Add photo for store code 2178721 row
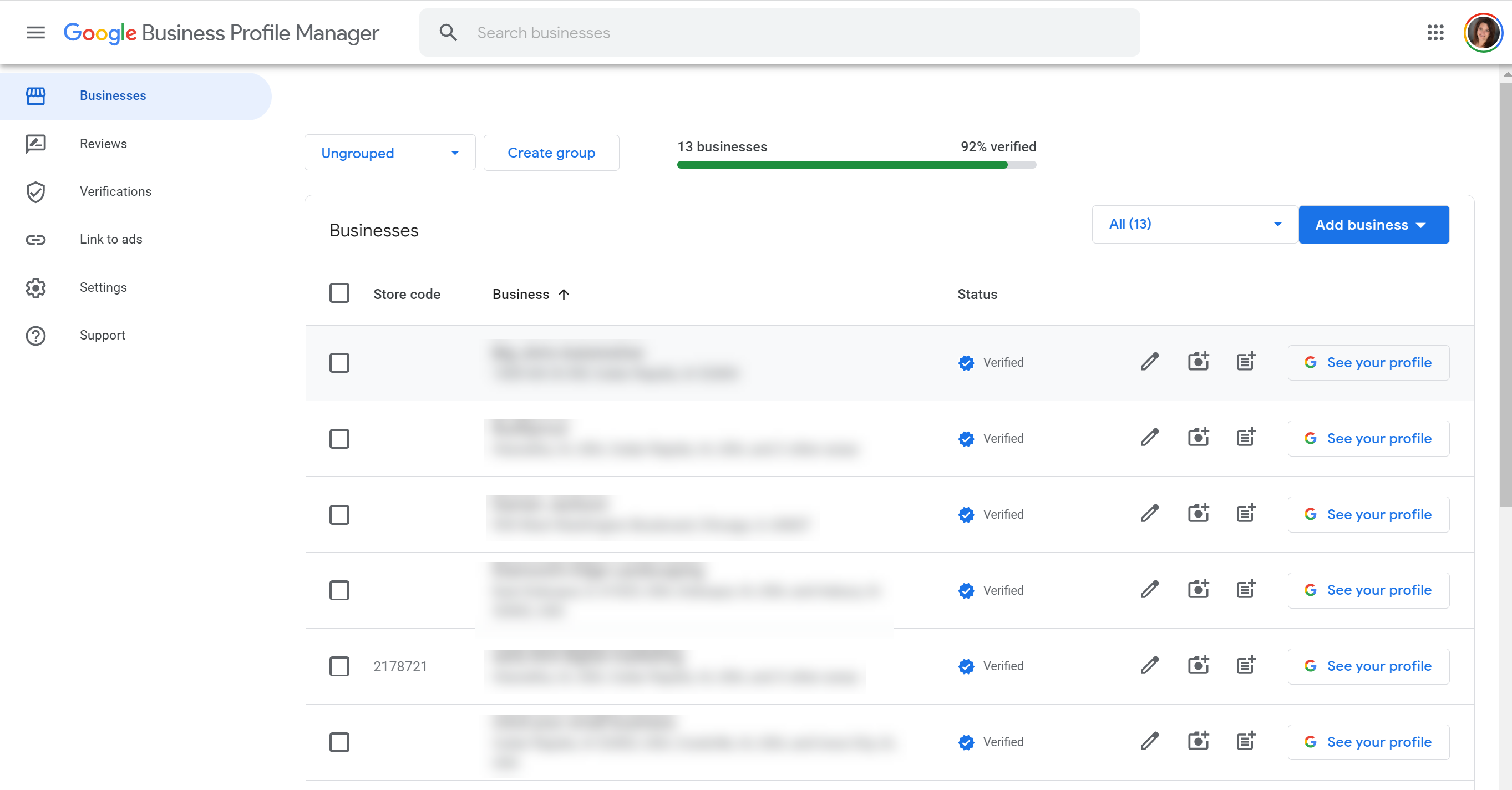 [1198, 665]
